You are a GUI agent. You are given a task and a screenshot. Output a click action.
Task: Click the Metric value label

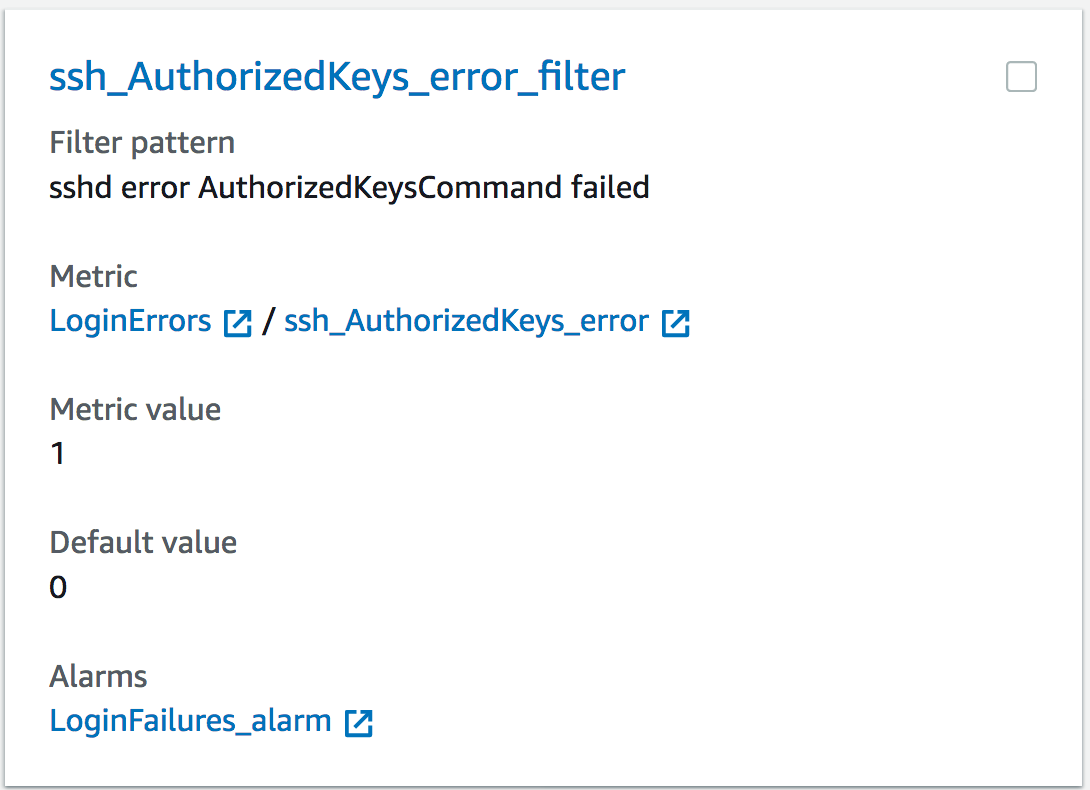136,410
